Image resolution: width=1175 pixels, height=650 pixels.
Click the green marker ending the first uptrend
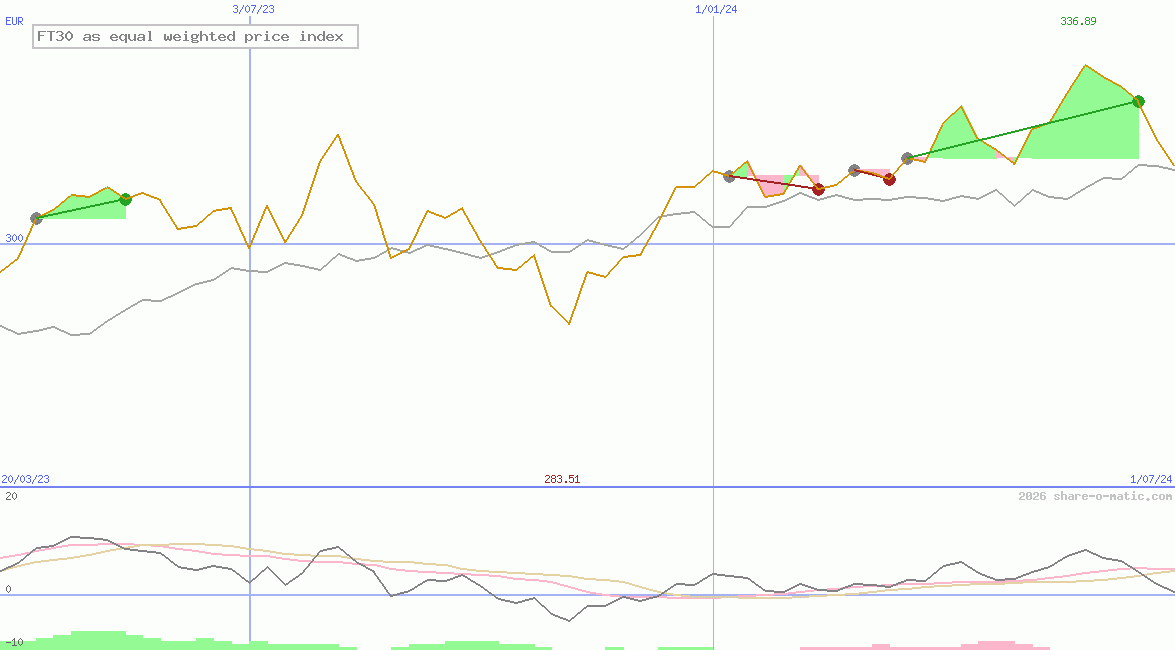(124, 199)
